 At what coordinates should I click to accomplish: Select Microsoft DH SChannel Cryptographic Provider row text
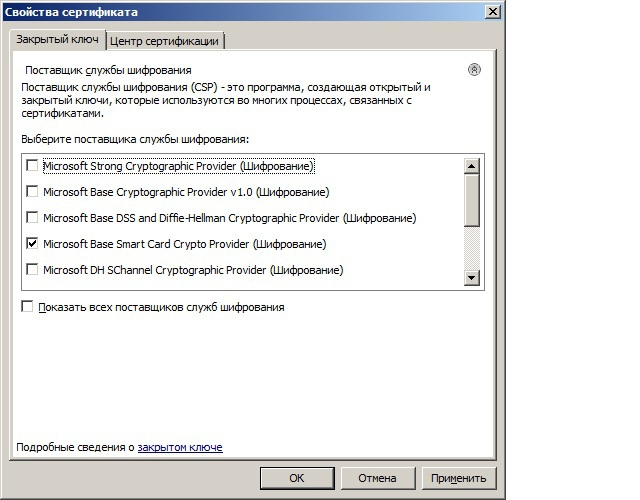coord(193,270)
